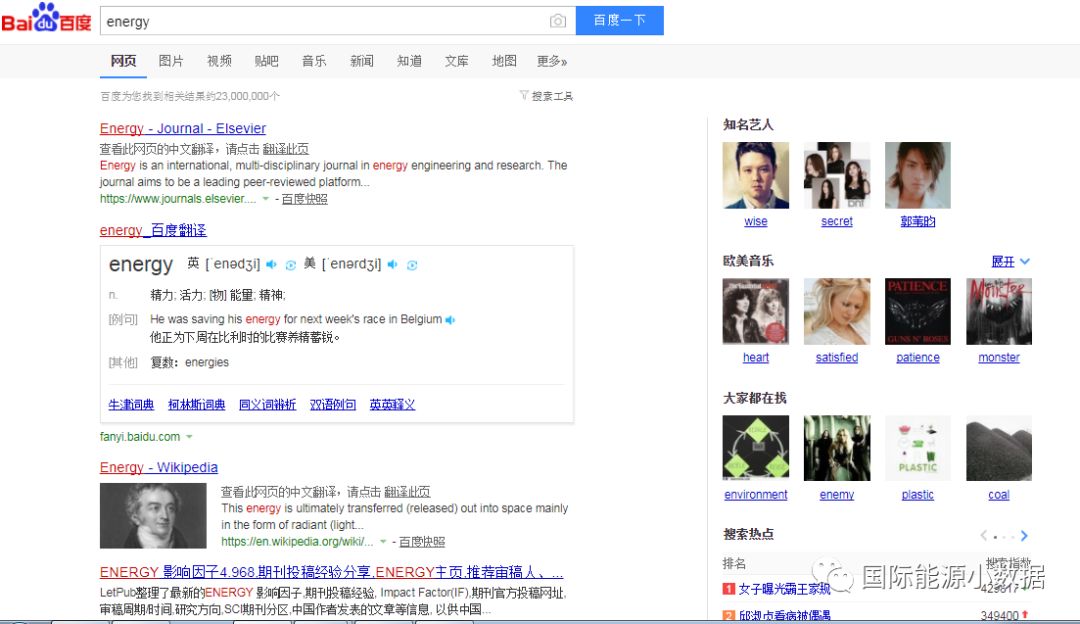Open the 地图 tab
Screen dimensions: 1080x624
point(504,61)
